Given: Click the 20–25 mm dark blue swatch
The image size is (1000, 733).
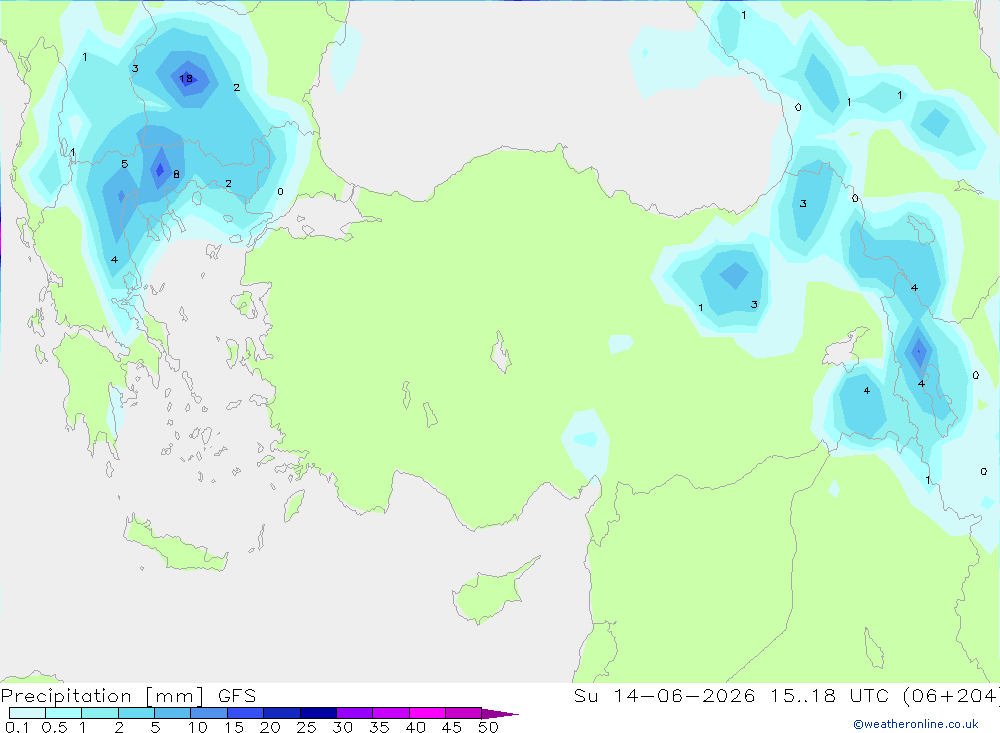Looking at the screenshot, I should (x=281, y=713).
